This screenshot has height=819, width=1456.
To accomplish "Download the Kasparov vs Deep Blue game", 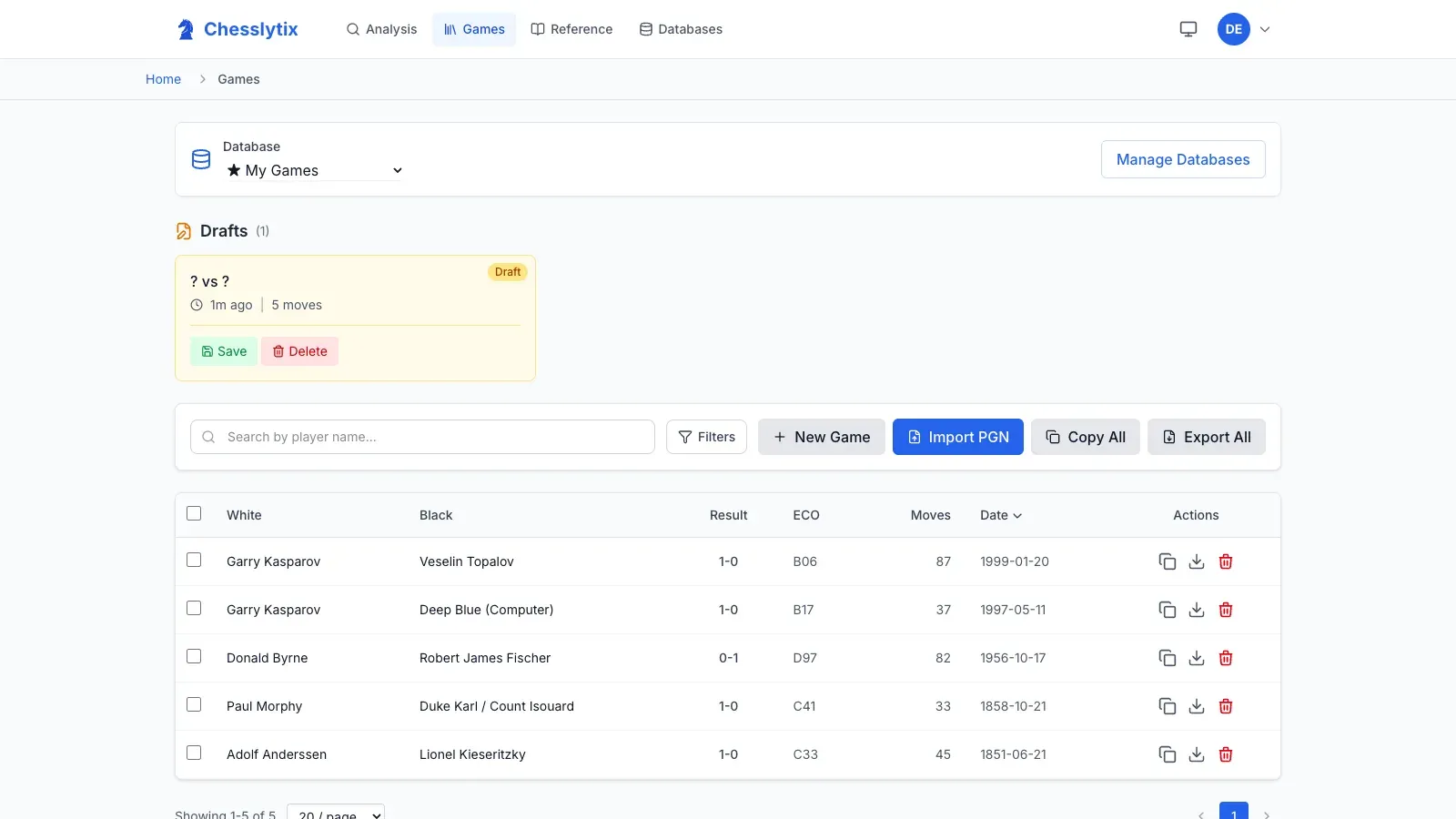I will 1197,610.
